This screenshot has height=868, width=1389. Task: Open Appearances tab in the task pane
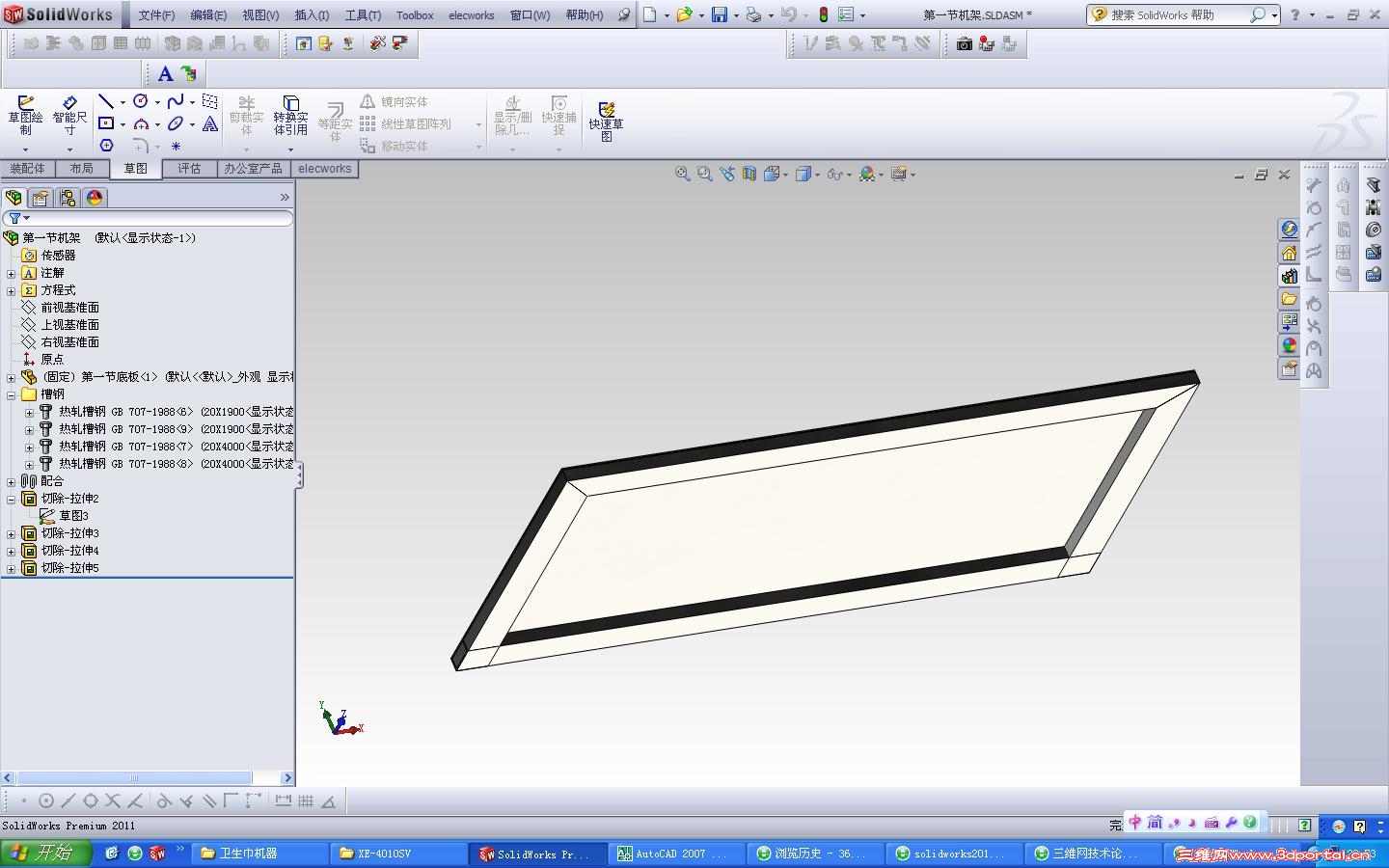click(1290, 345)
